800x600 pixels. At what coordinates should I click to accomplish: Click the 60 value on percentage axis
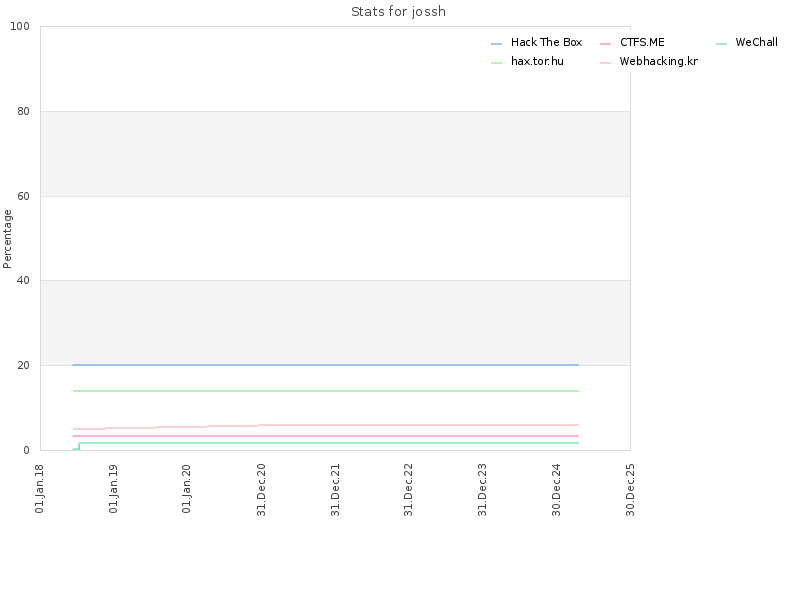click(x=23, y=196)
